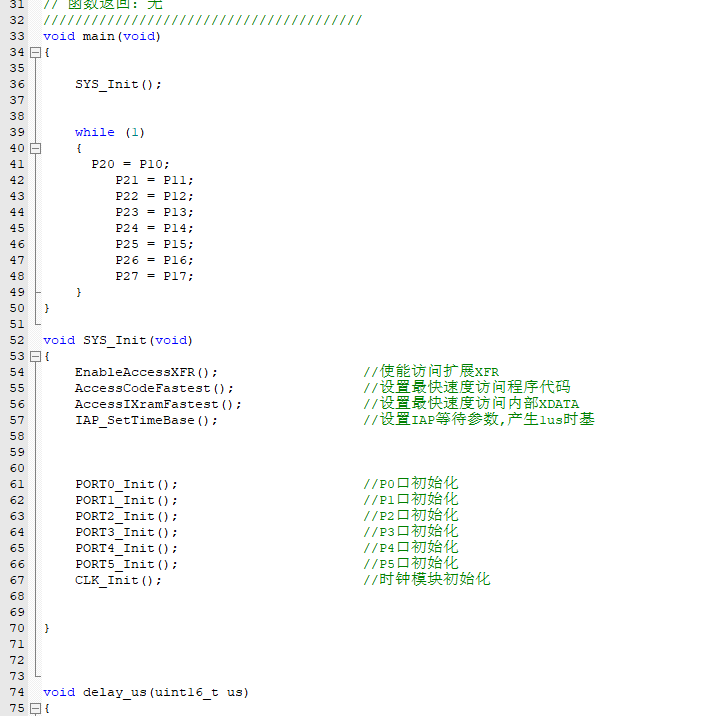Click the line P24 = P14;
726x716 pixels.
tap(154, 228)
